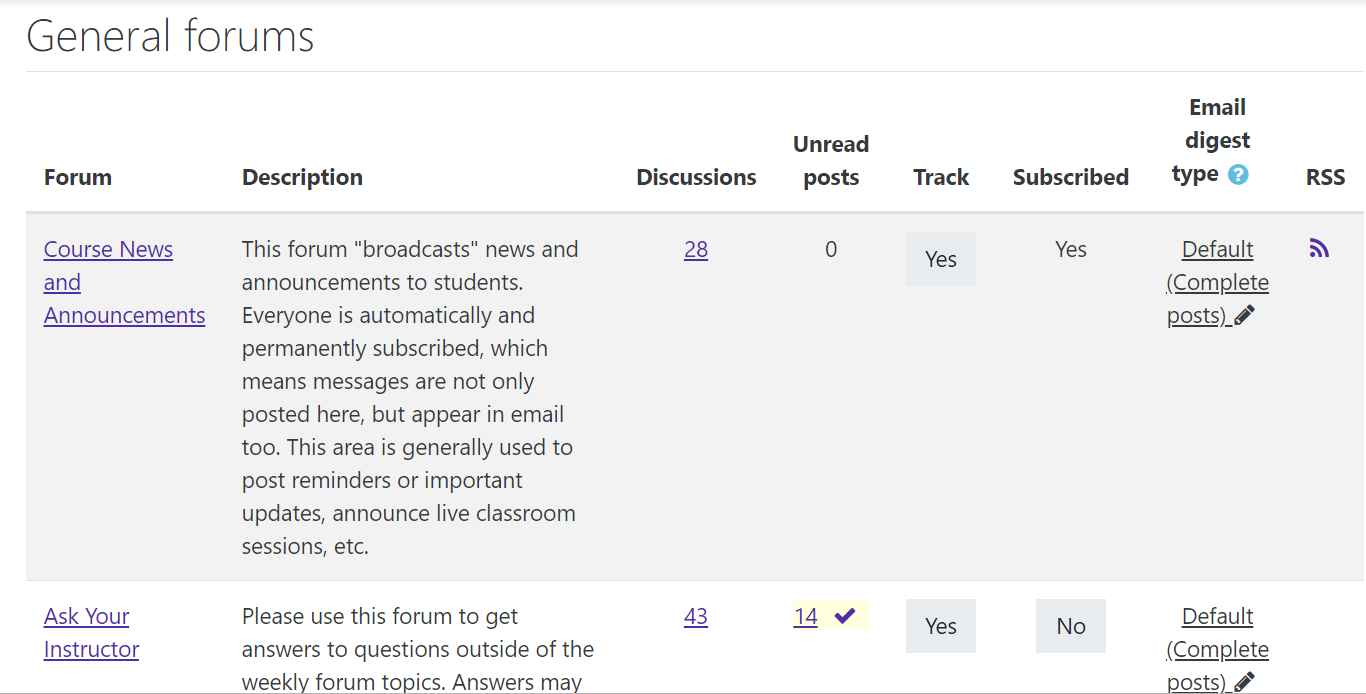Click the Forum column header
The height and width of the screenshot is (694, 1366).
click(78, 177)
